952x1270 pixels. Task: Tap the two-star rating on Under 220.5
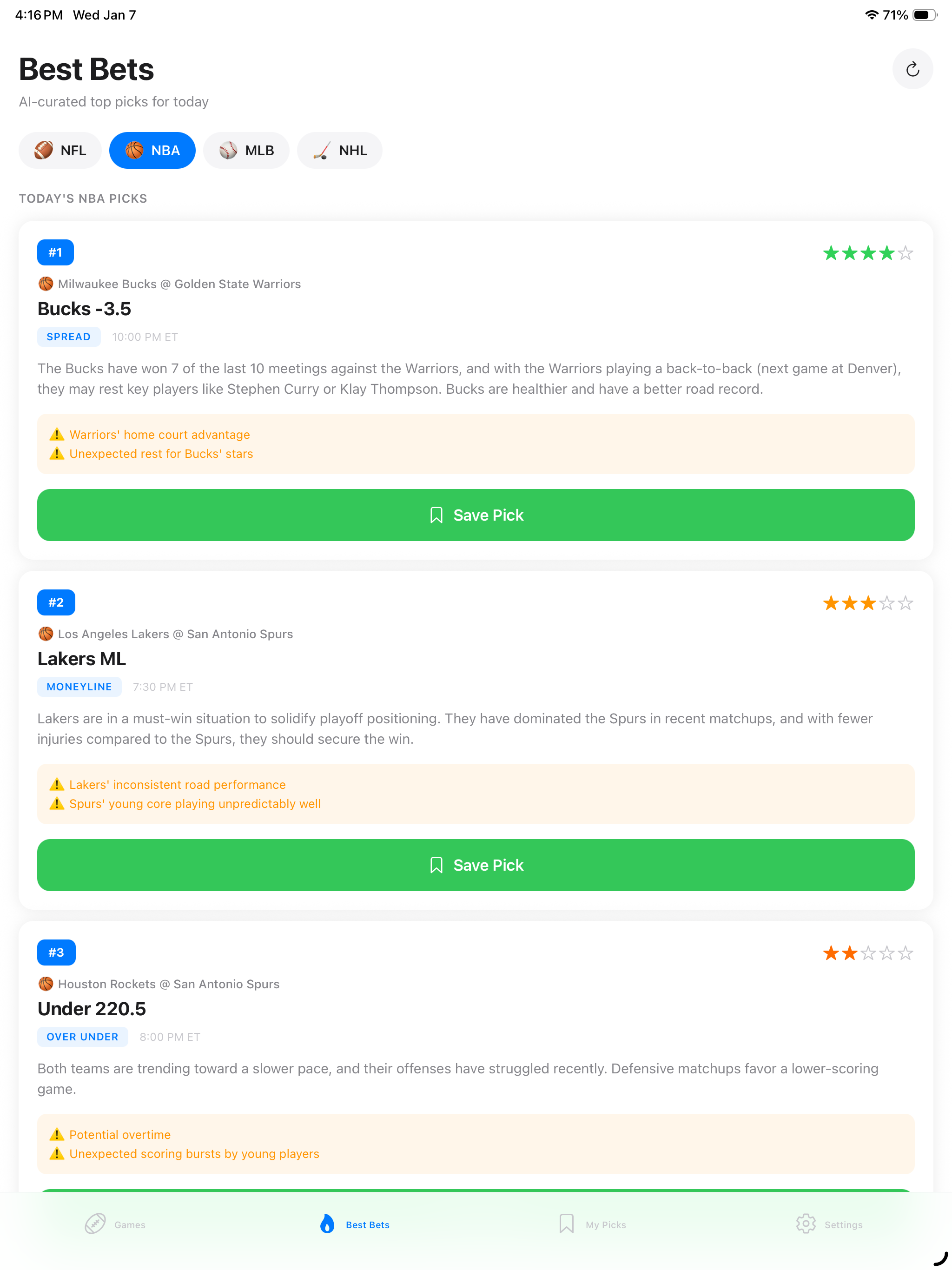tap(867, 953)
